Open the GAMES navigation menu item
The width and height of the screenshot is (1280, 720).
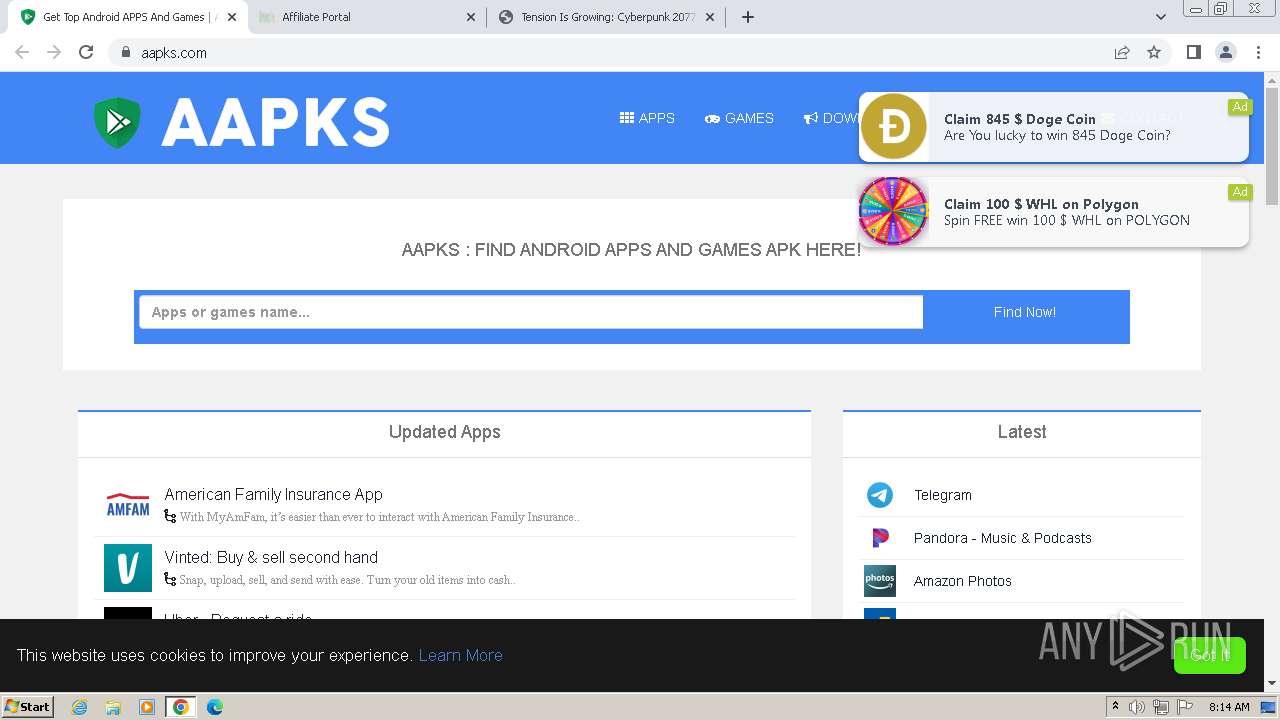click(739, 118)
